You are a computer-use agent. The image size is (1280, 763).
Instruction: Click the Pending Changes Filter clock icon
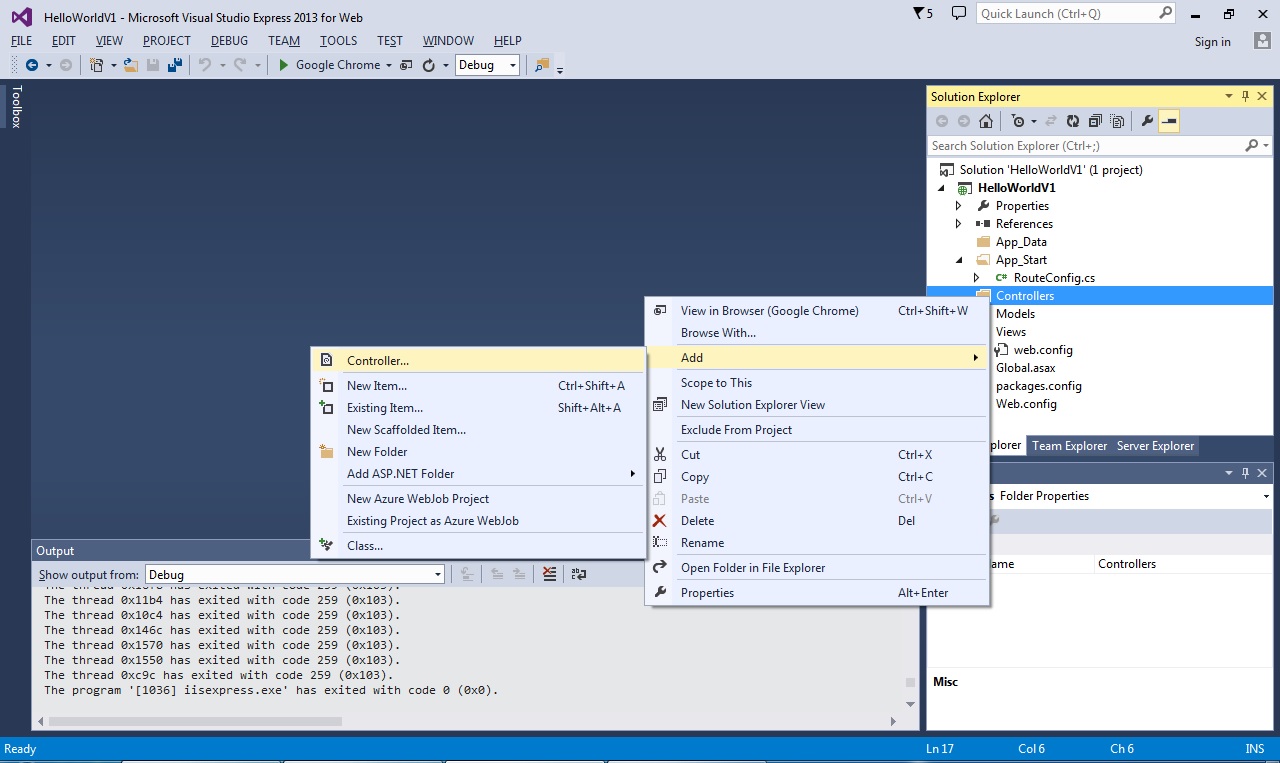[1018, 121]
